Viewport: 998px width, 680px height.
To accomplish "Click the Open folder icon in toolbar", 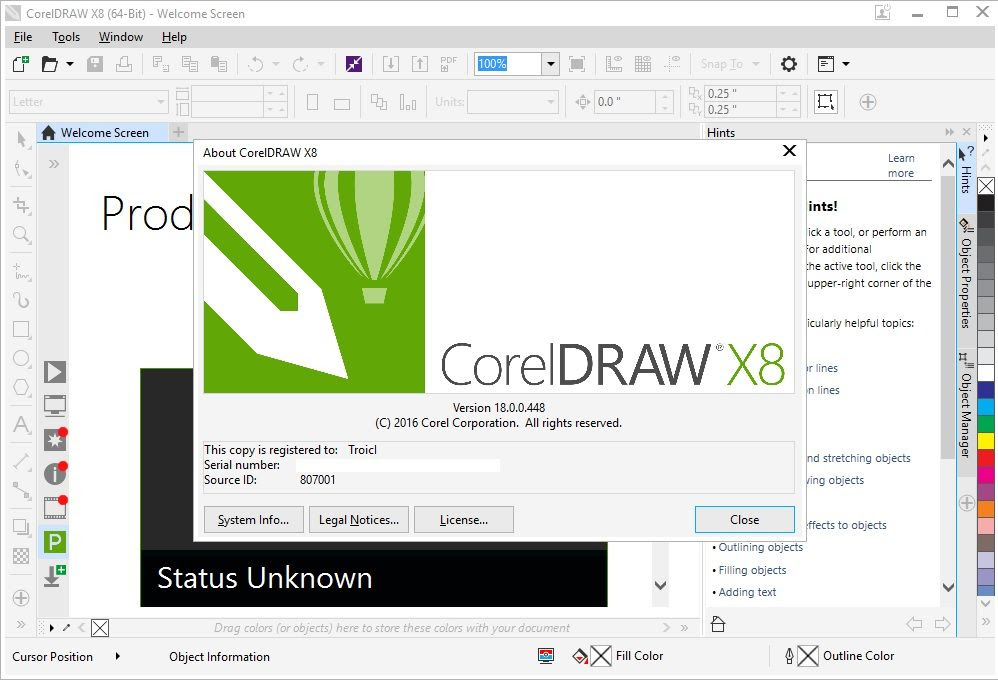I will click(x=49, y=64).
